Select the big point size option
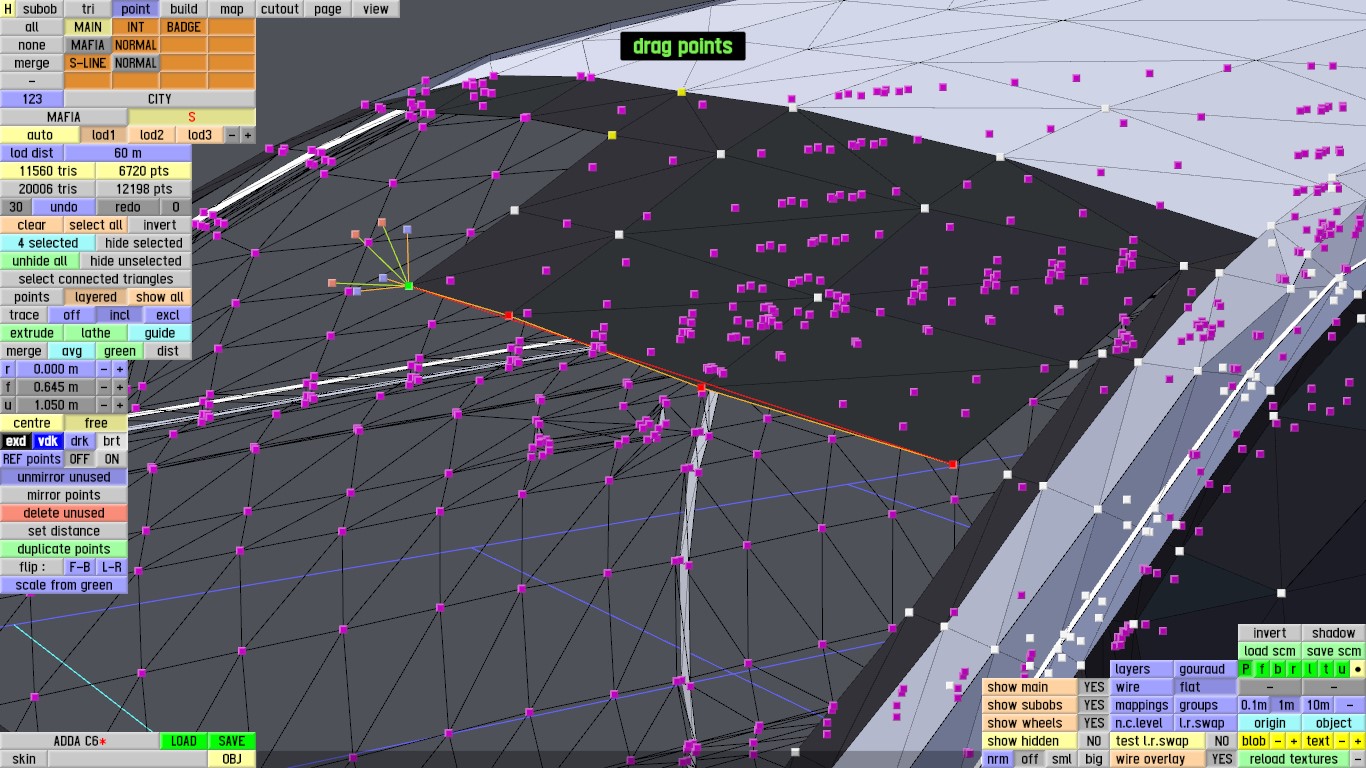 coord(1094,759)
